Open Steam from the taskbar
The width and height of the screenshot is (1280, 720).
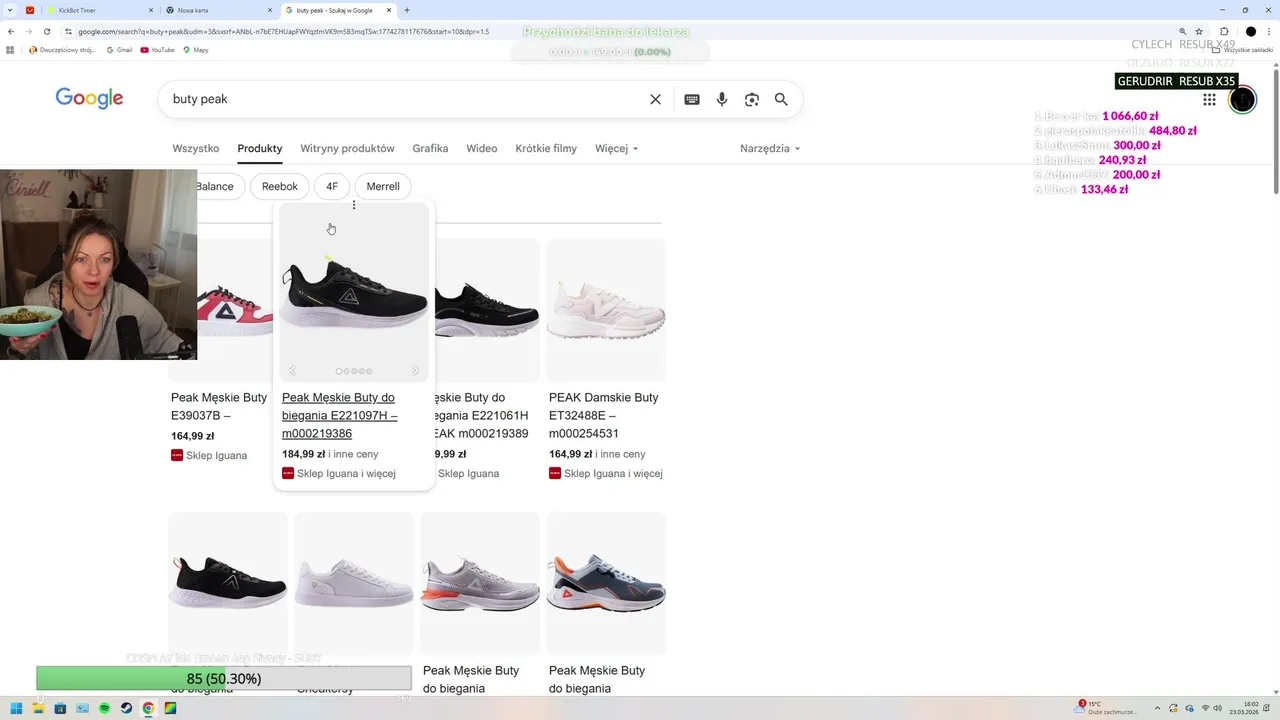pos(126,708)
